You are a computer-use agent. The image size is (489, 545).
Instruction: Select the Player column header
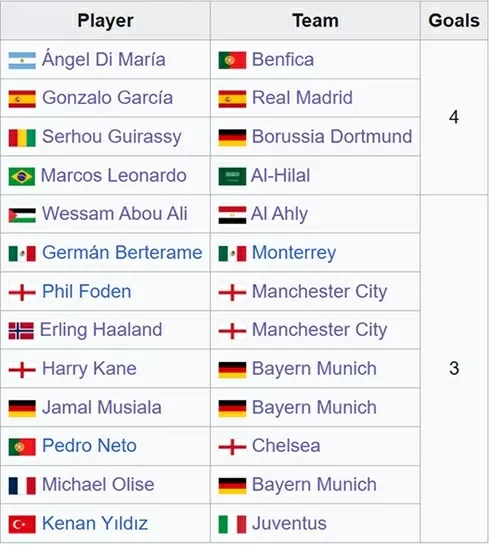point(105,21)
